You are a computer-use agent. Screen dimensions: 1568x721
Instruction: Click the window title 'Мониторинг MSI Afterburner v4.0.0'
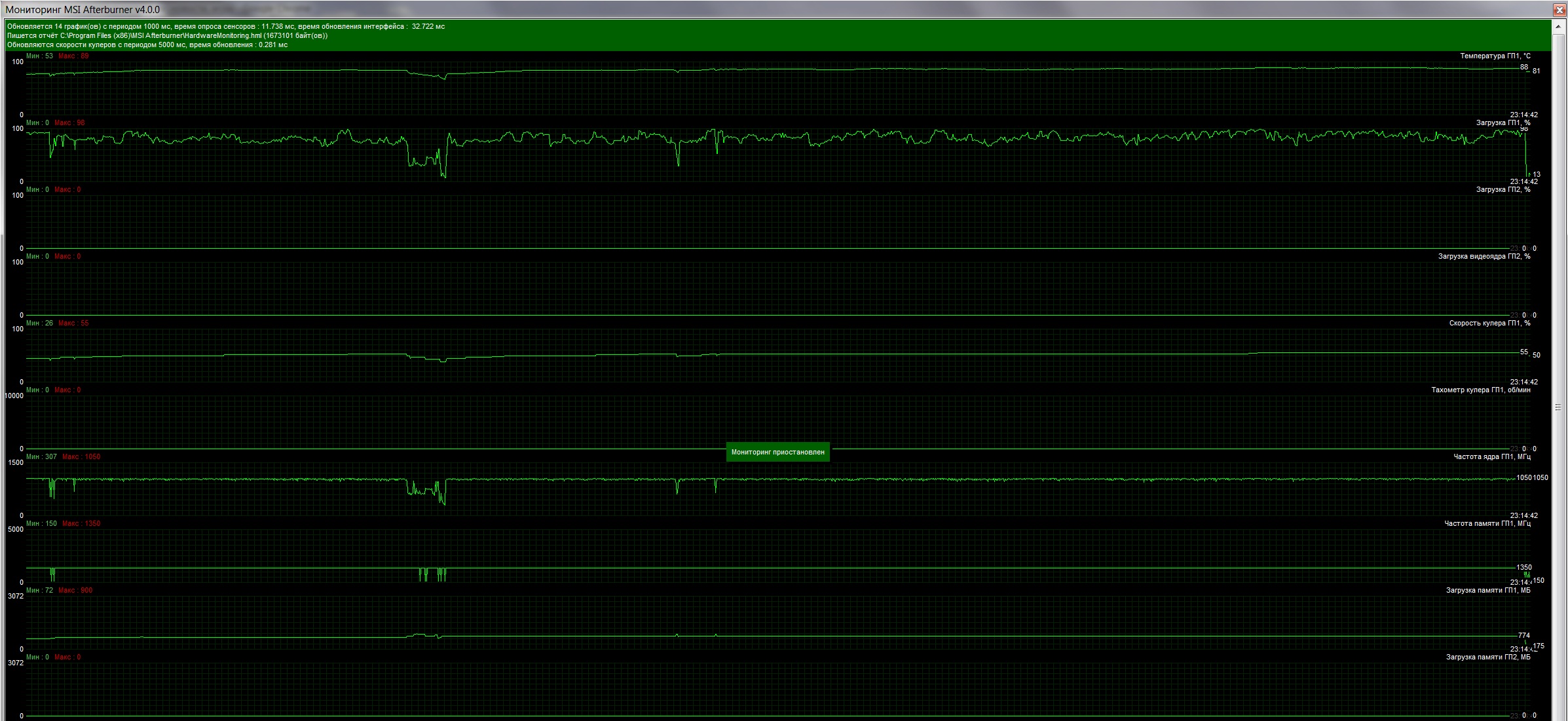(83, 10)
